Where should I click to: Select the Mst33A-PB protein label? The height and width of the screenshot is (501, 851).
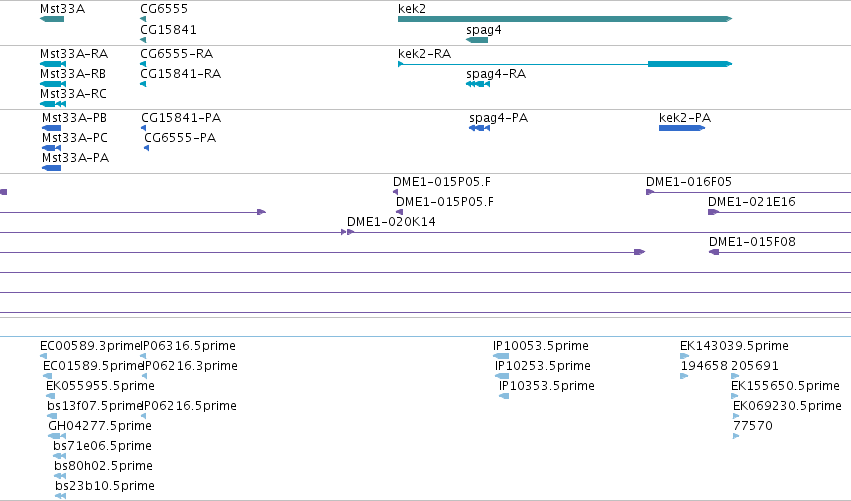pos(74,118)
